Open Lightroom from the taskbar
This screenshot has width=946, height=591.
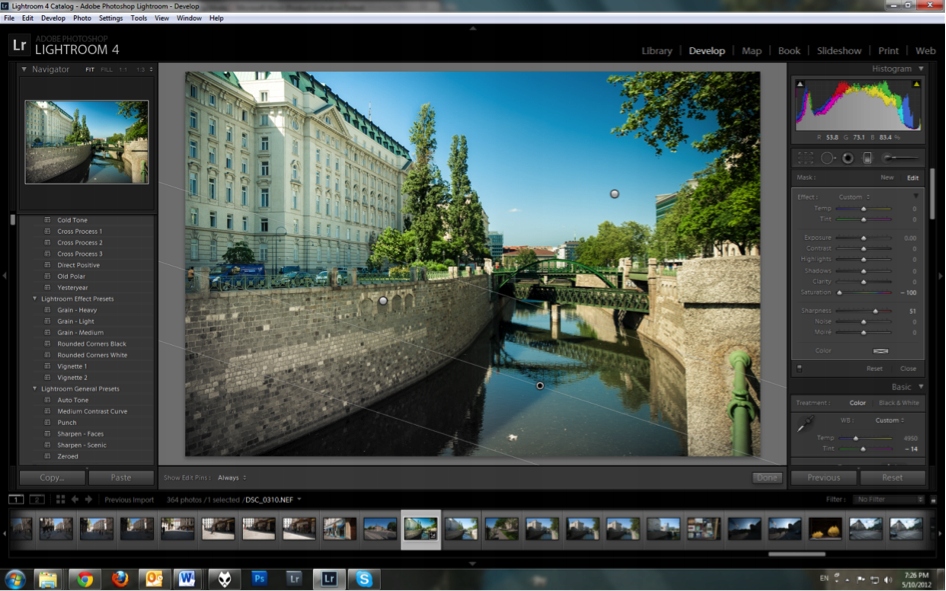[327, 578]
